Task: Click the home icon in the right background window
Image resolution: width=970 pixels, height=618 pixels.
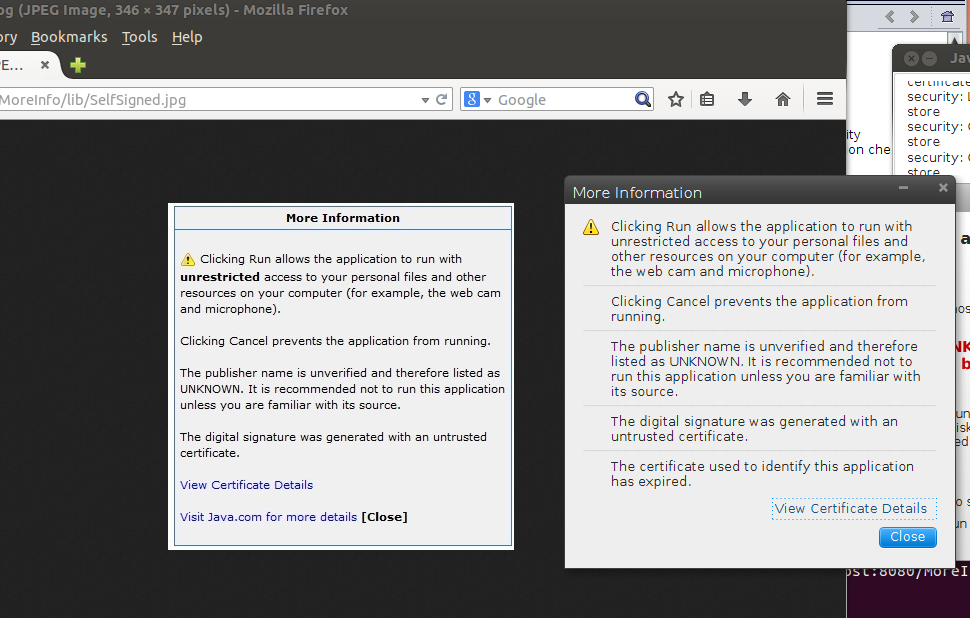Action: 947,17
